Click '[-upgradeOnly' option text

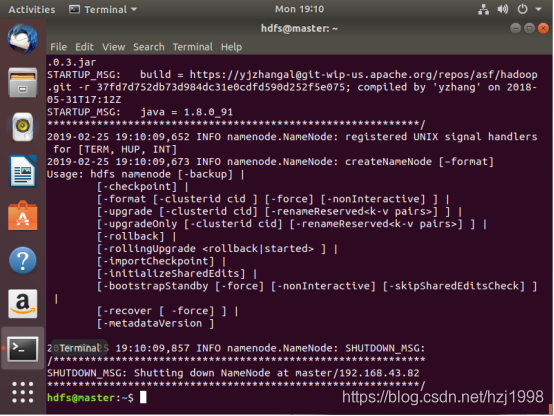137,224
